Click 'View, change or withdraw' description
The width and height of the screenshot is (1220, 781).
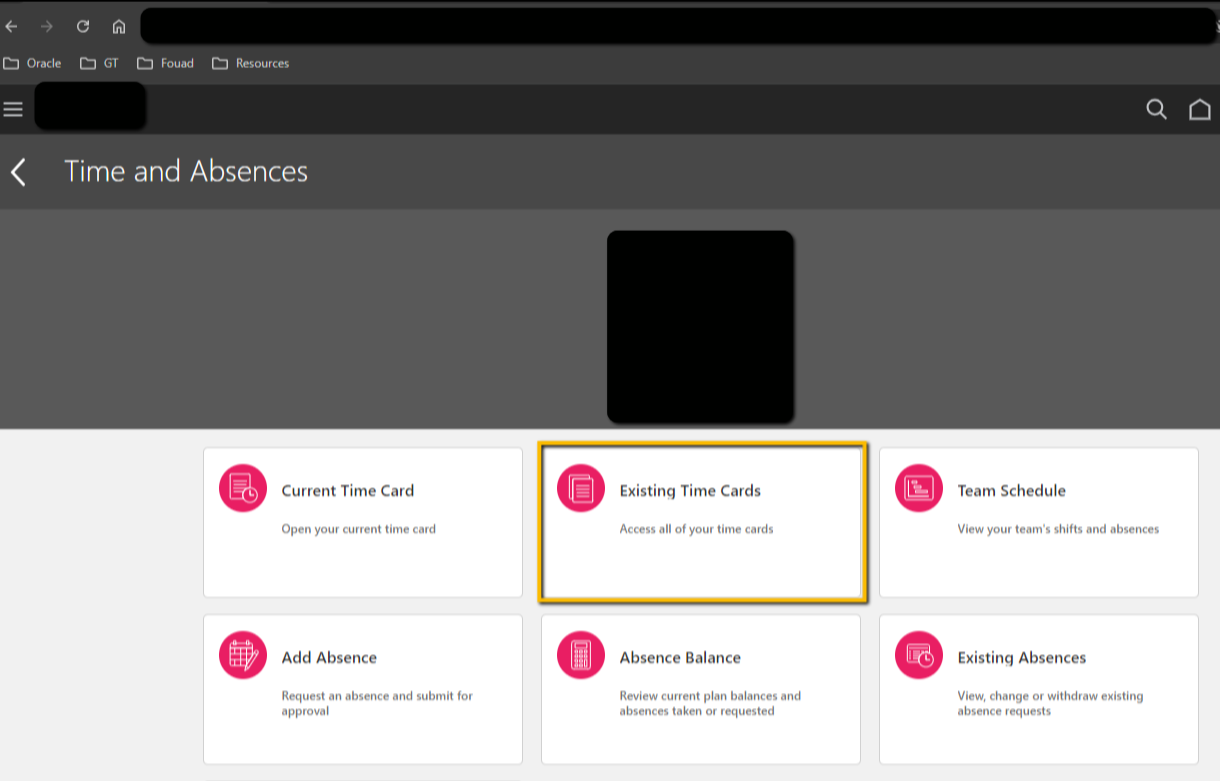coord(1050,703)
